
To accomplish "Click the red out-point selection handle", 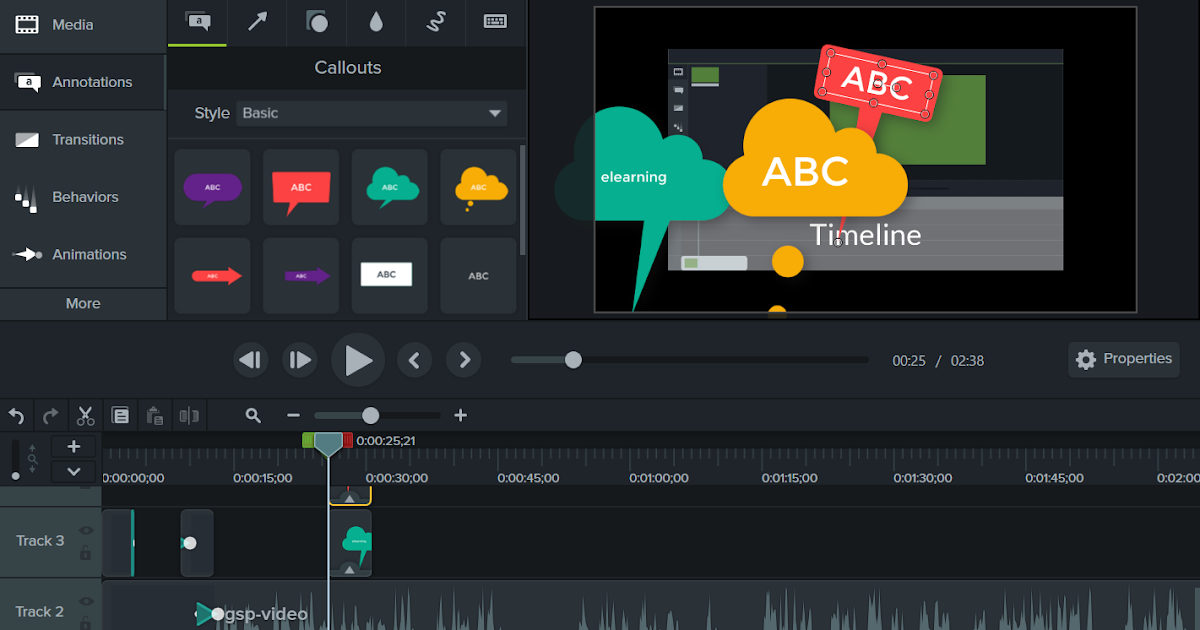I will [348, 440].
